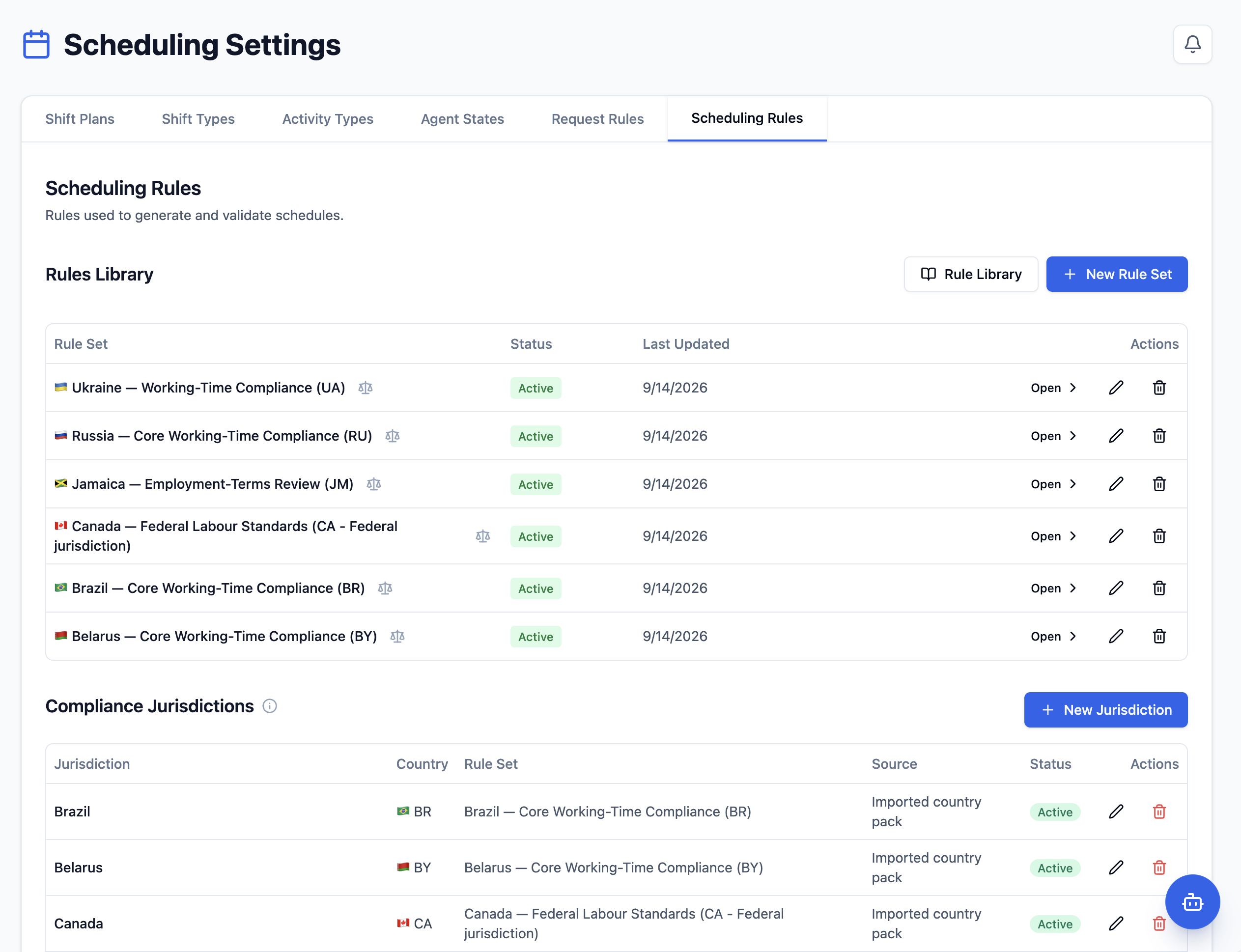Edit the Brazil jurisdiction row
This screenshot has width=1241, height=952.
pyautogui.click(x=1116, y=812)
